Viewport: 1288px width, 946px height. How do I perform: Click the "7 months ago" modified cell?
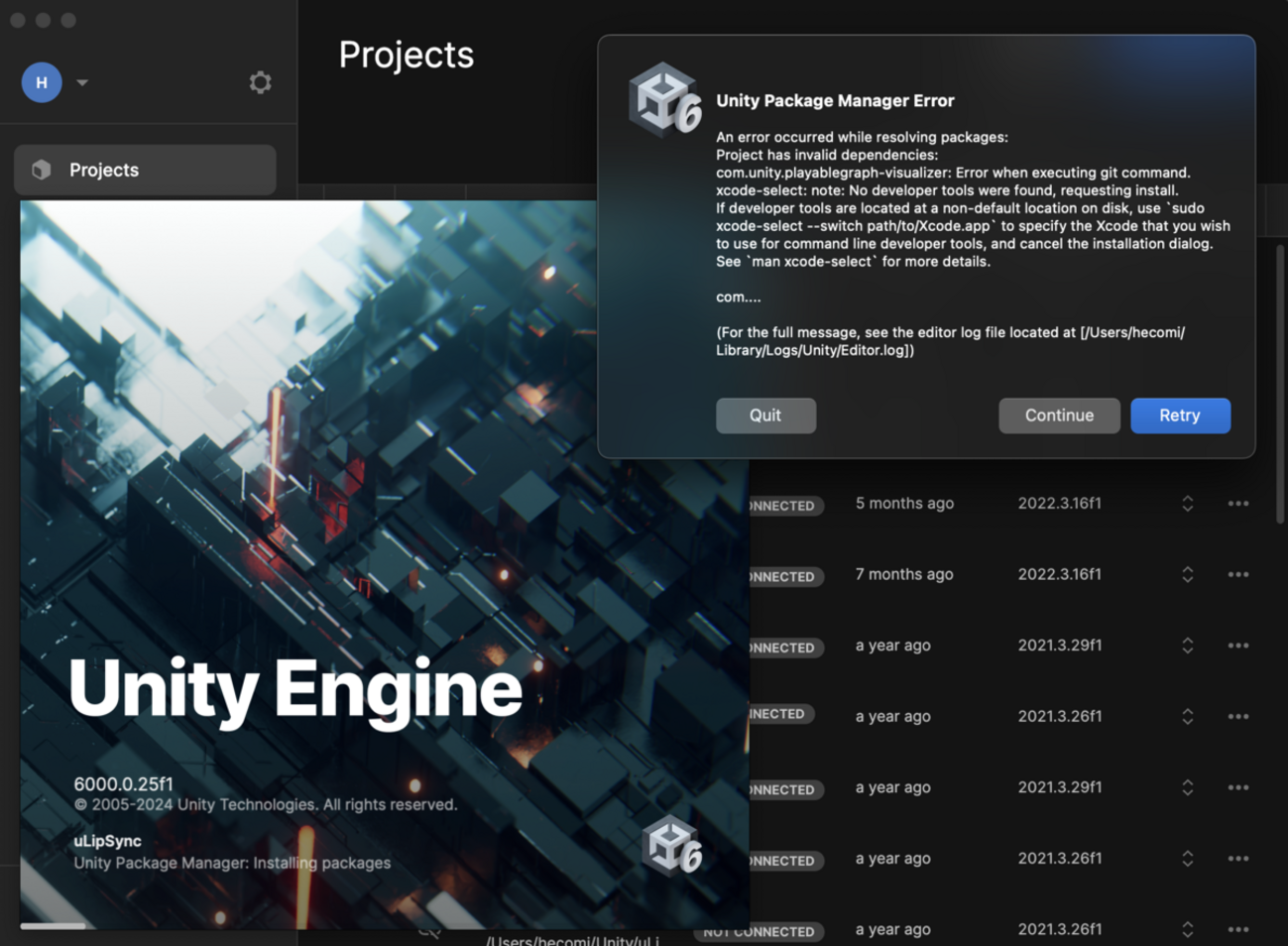[x=904, y=575]
